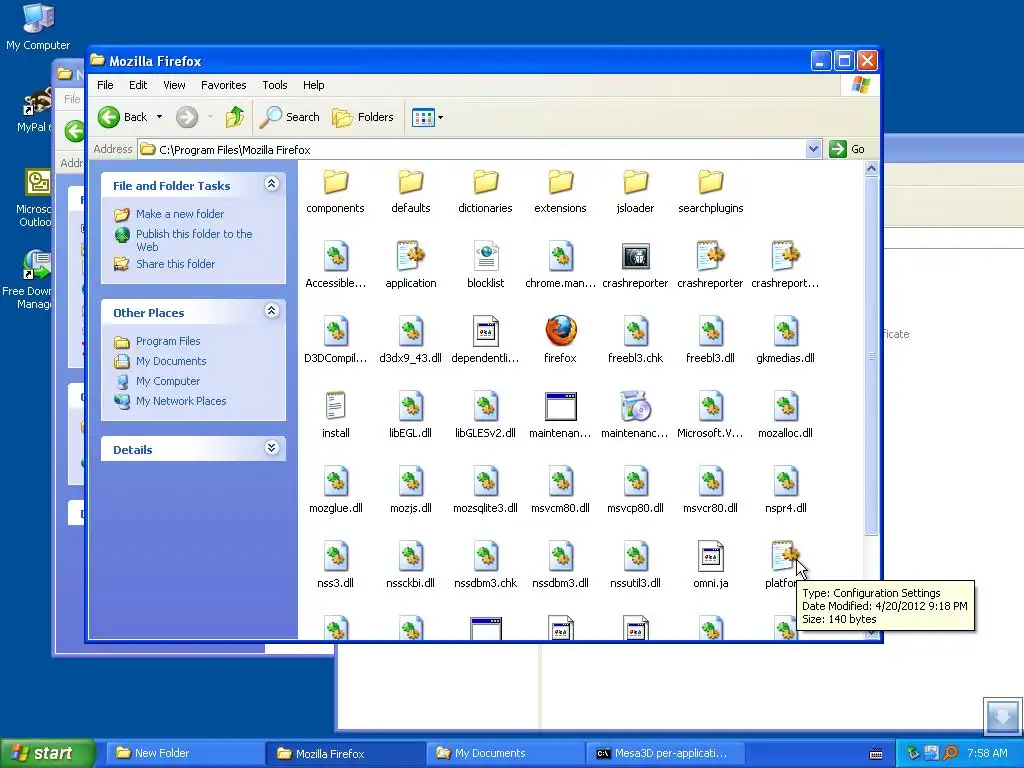This screenshot has width=1024, height=768.
Task: Open the Search toolbar button
Action: coord(289,117)
